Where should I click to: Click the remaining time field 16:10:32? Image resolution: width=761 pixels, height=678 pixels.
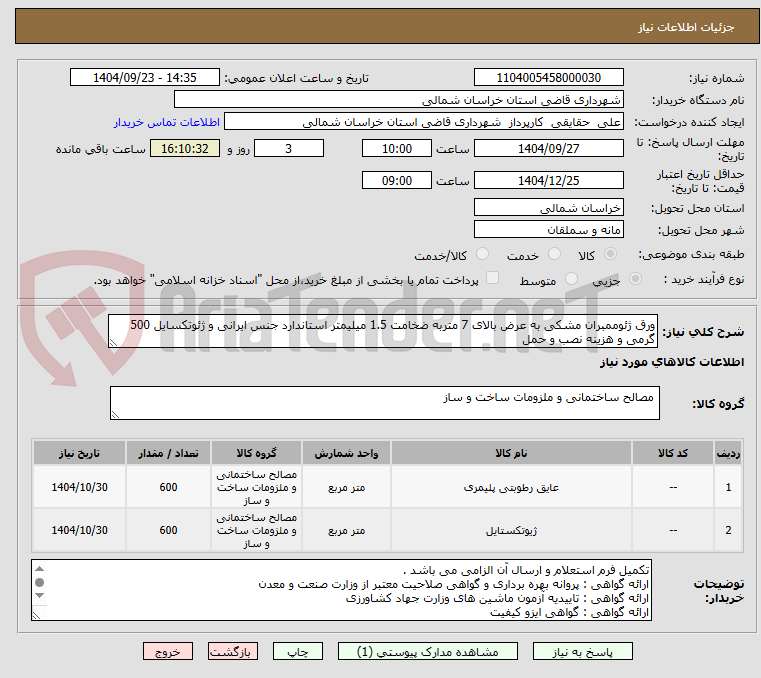tap(184, 149)
